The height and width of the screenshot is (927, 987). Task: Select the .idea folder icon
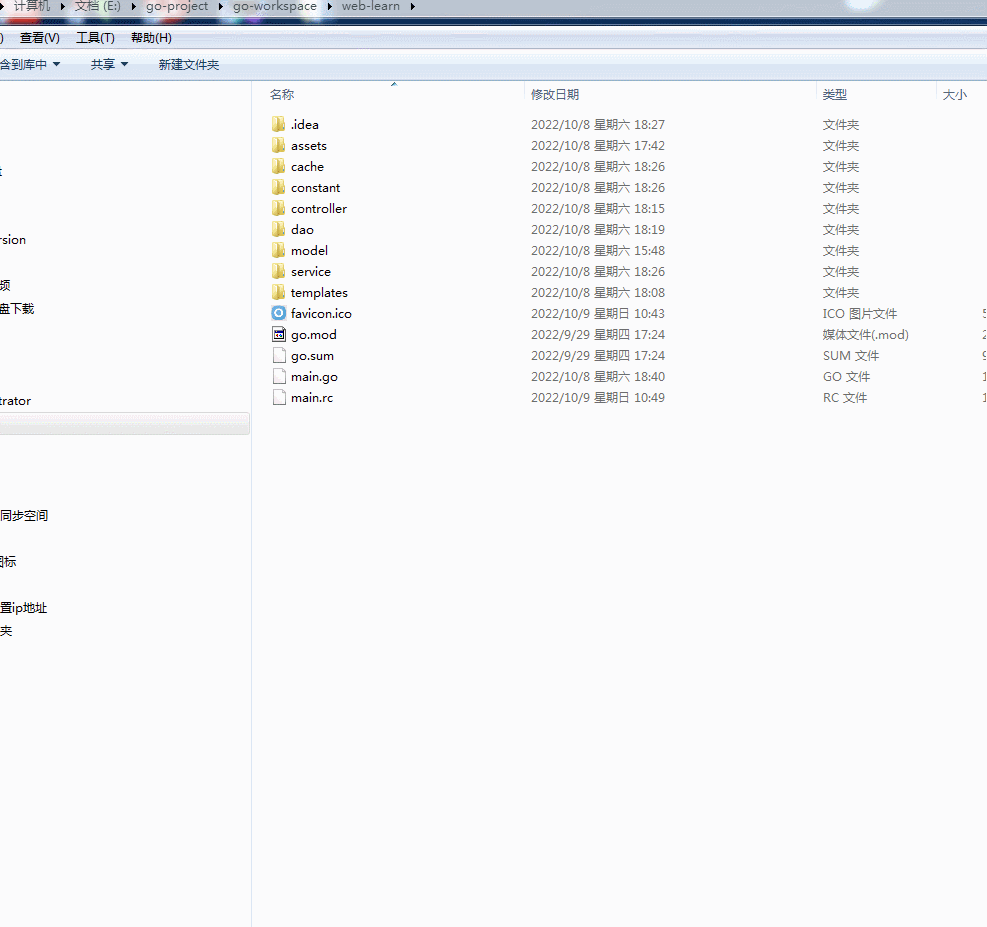[278, 125]
